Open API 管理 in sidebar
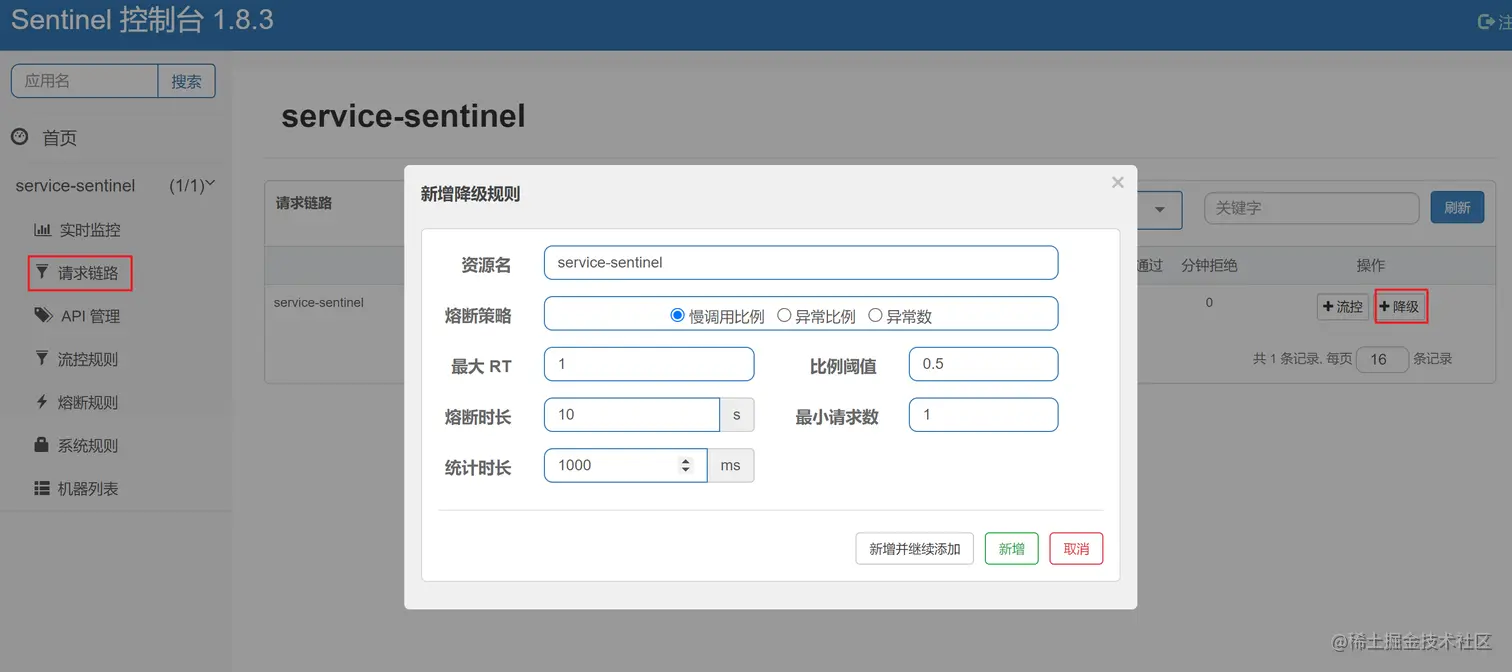Viewport: 1512px width, 672px height. [90, 316]
